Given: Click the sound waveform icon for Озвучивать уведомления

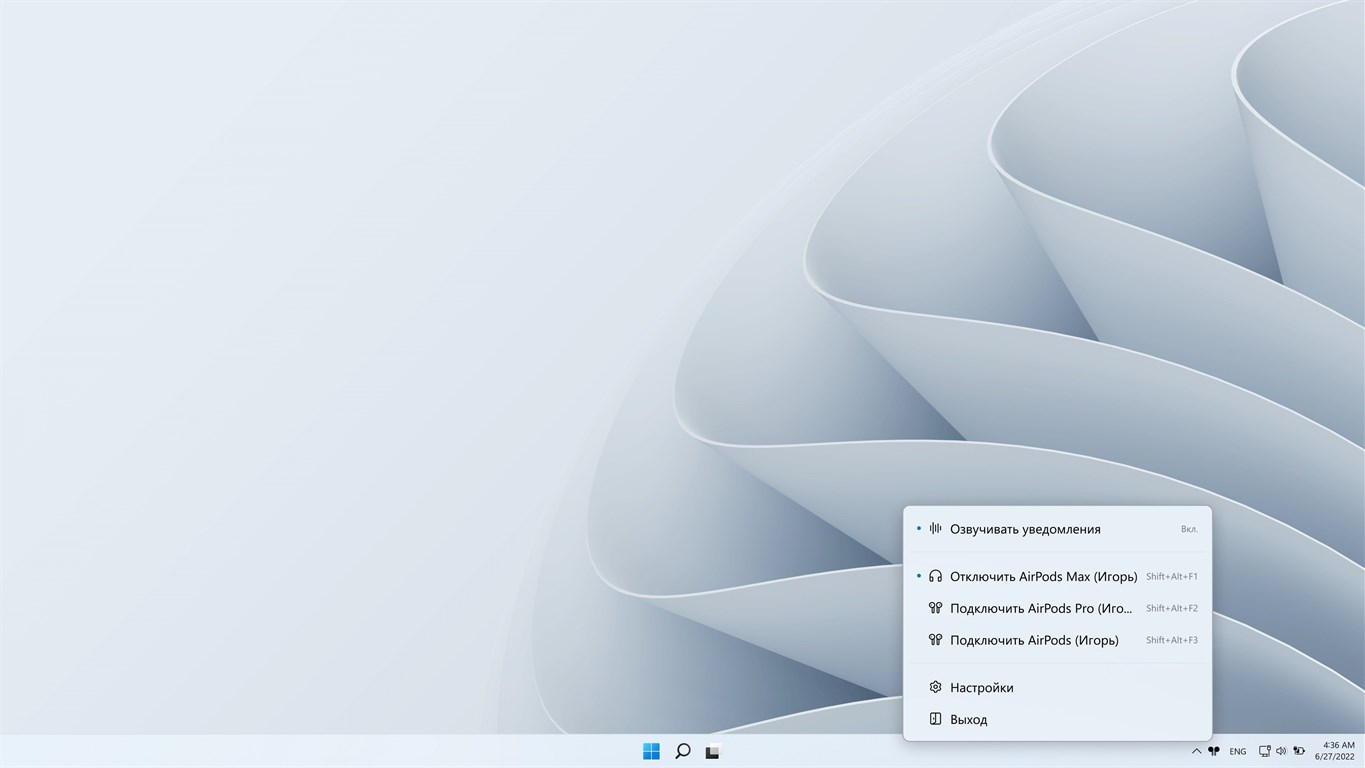Looking at the screenshot, I should [935, 528].
